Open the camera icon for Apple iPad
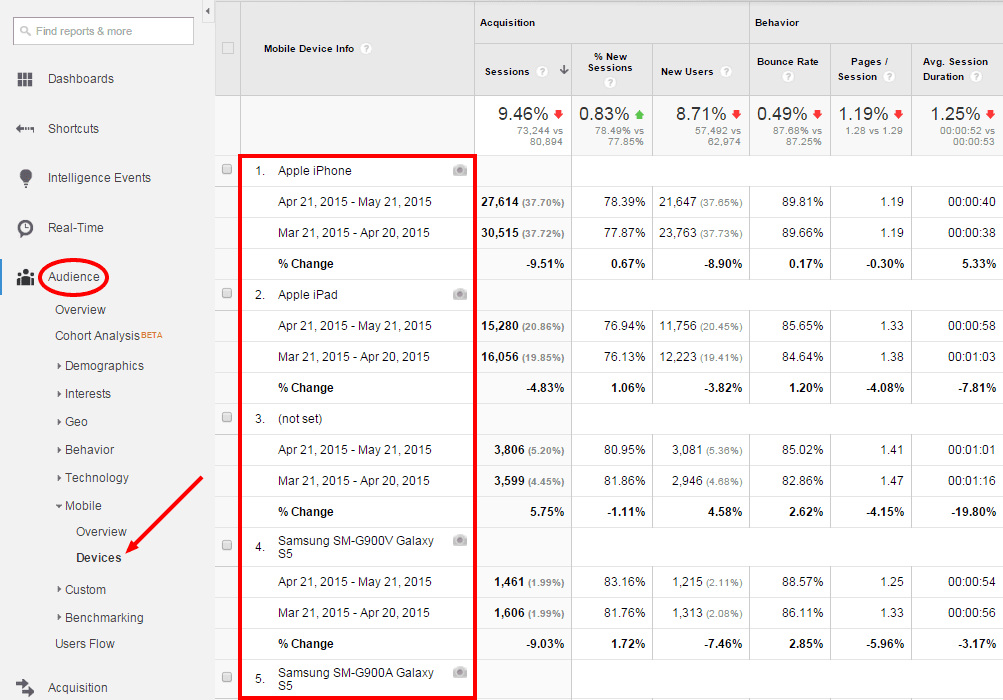The height and width of the screenshot is (700, 1003). coord(460,294)
